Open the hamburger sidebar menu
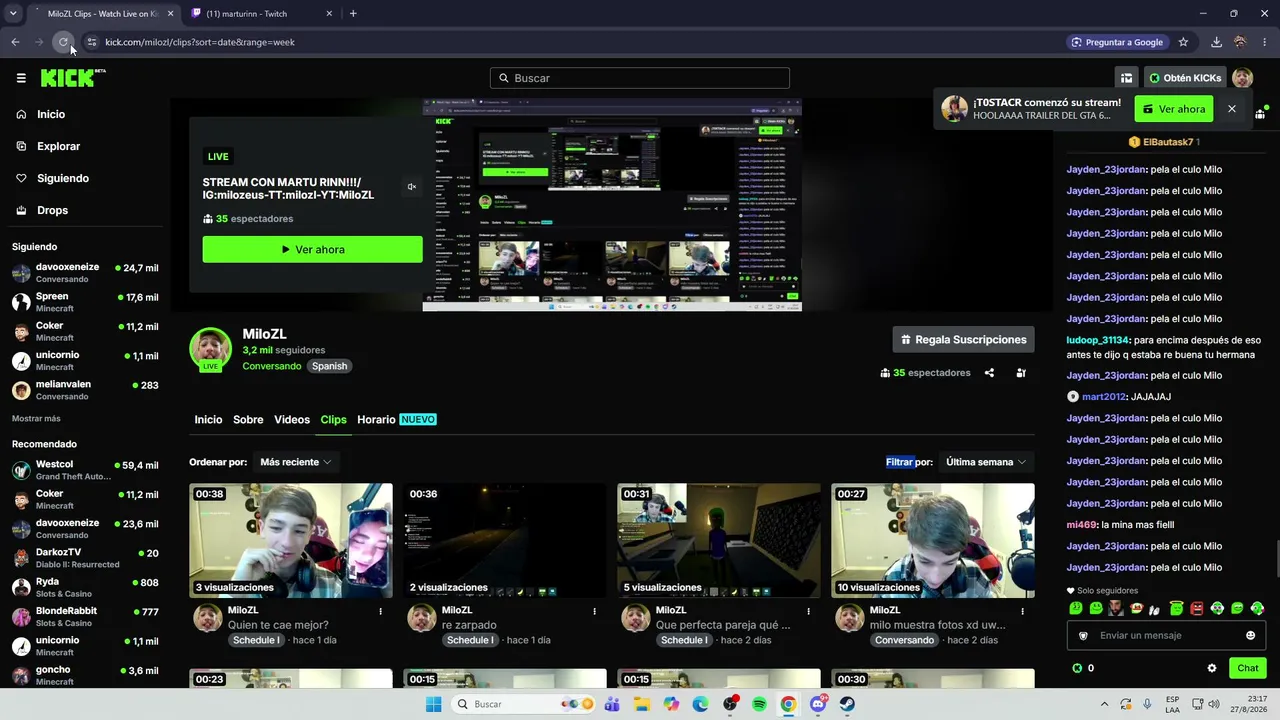 pyautogui.click(x=21, y=78)
